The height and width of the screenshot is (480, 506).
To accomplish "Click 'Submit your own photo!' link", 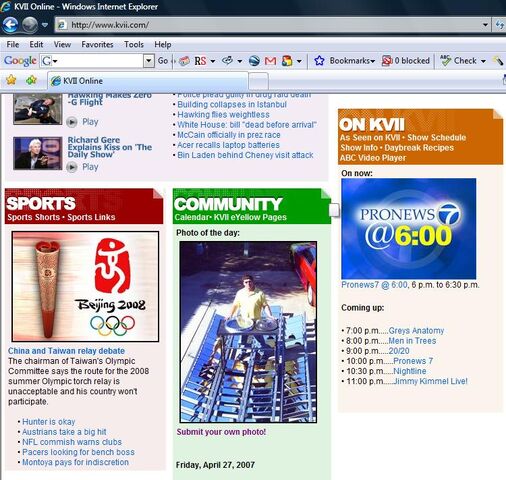I will [x=221, y=432].
